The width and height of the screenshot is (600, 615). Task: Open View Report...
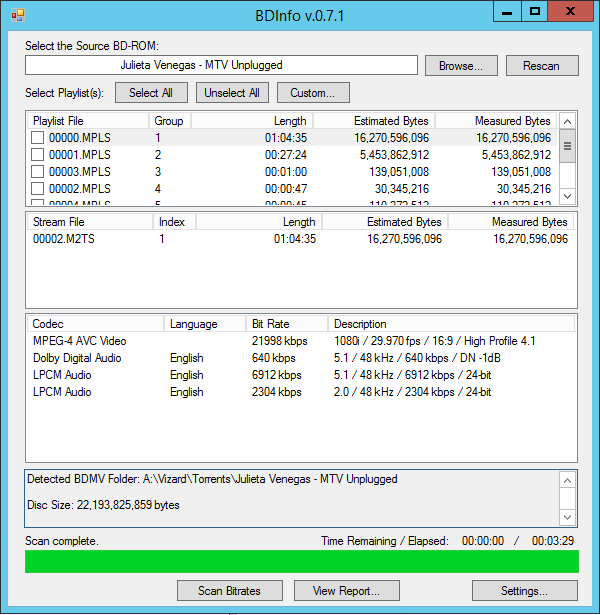[x=347, y=591]
